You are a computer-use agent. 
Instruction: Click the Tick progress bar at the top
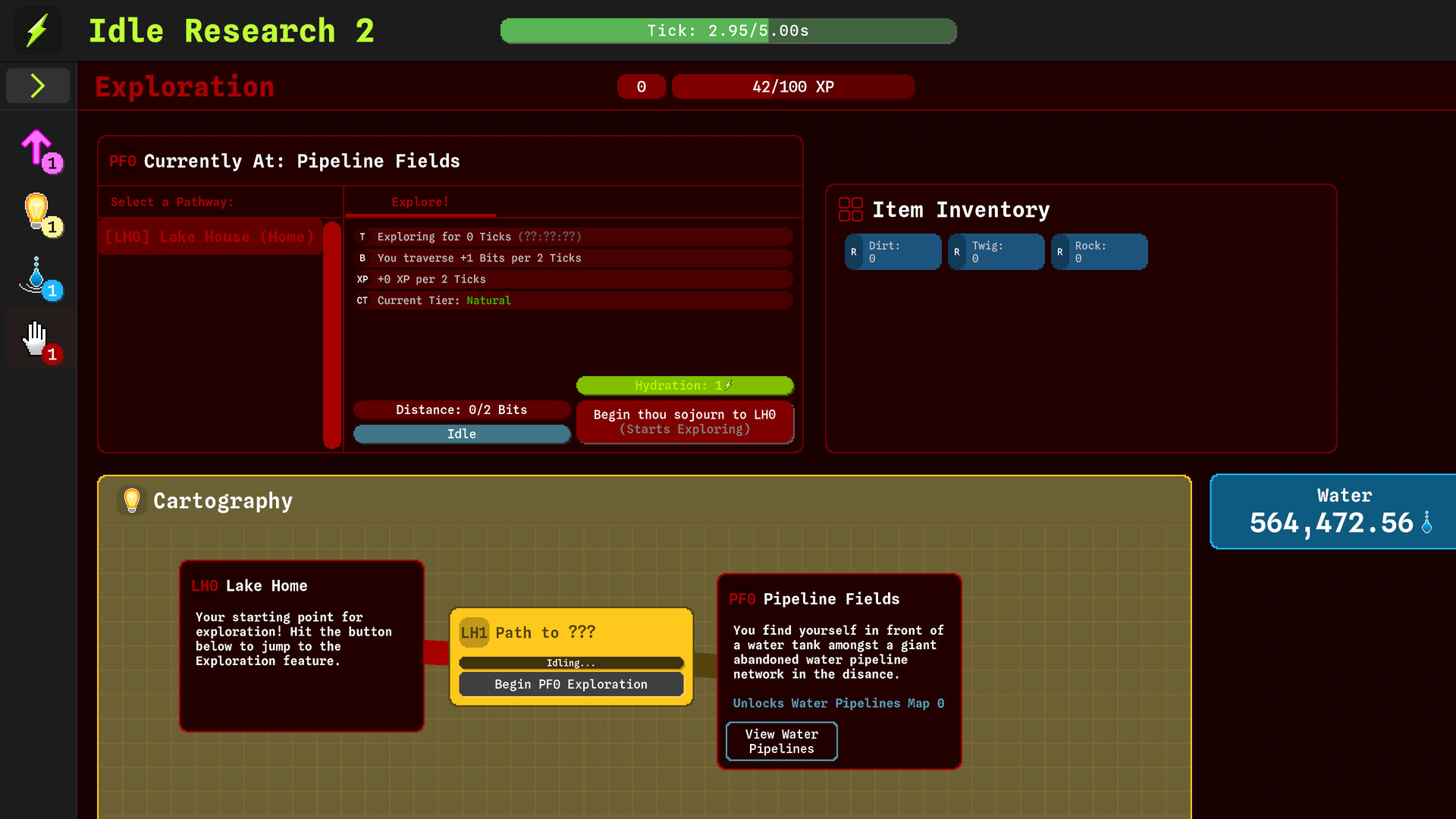(x=728, y=31)
